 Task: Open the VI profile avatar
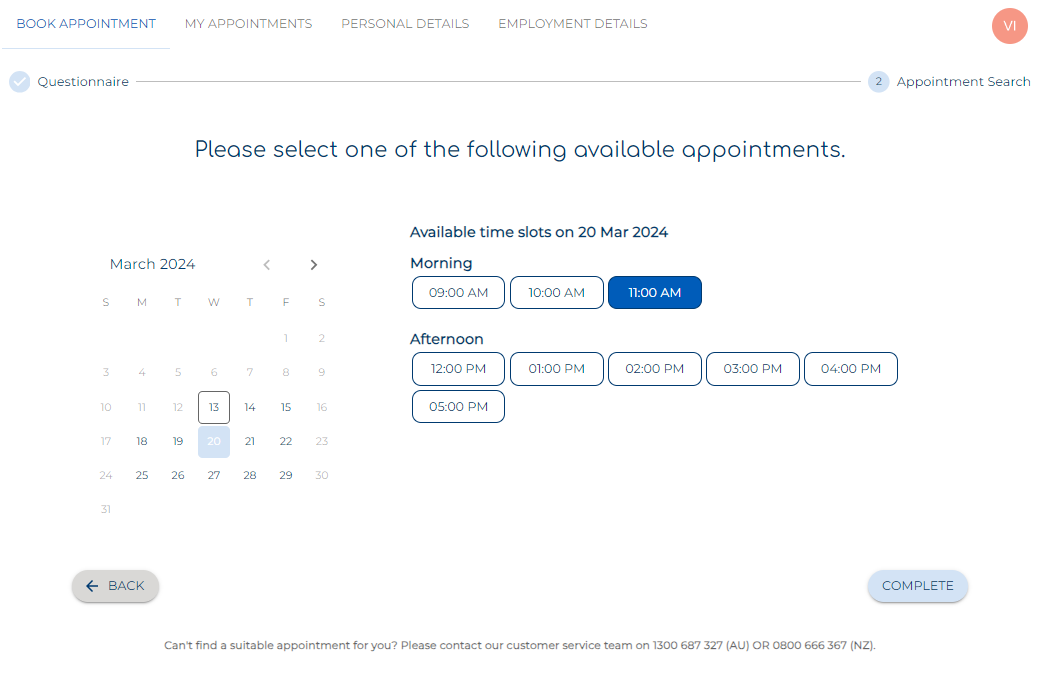coord(1009,26)
